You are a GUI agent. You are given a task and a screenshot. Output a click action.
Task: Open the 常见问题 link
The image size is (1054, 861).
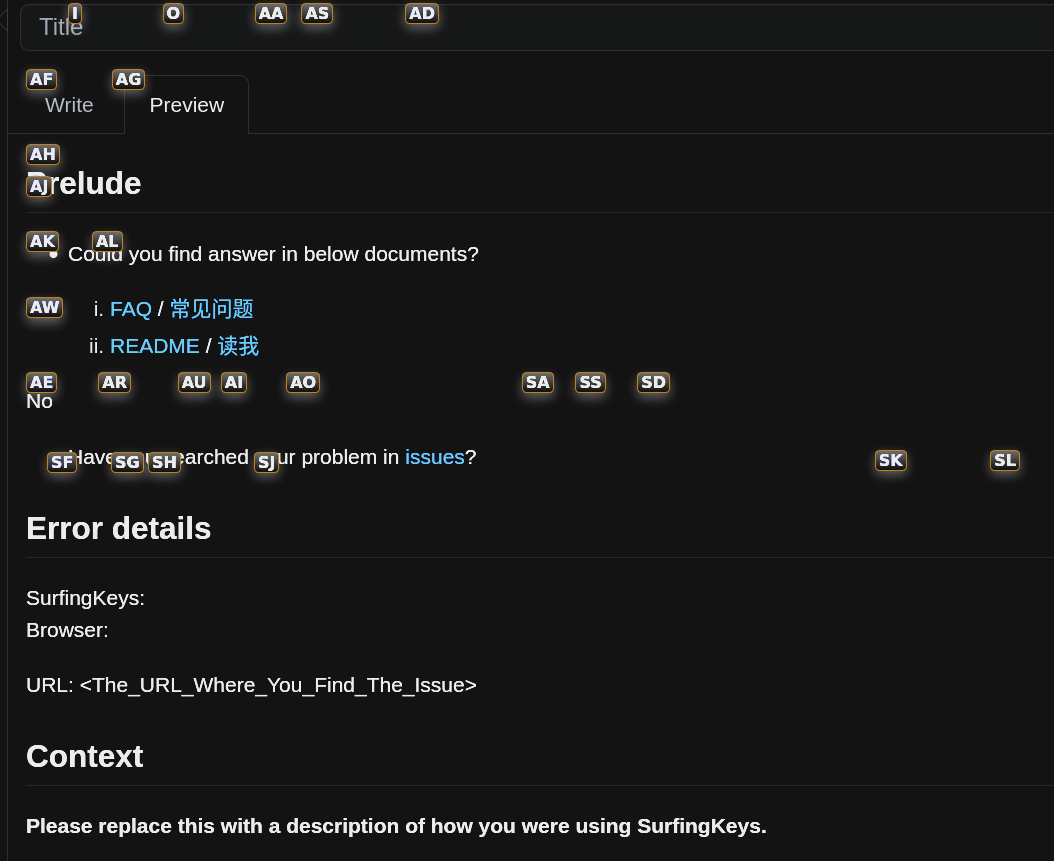click(x=211, y=309)
